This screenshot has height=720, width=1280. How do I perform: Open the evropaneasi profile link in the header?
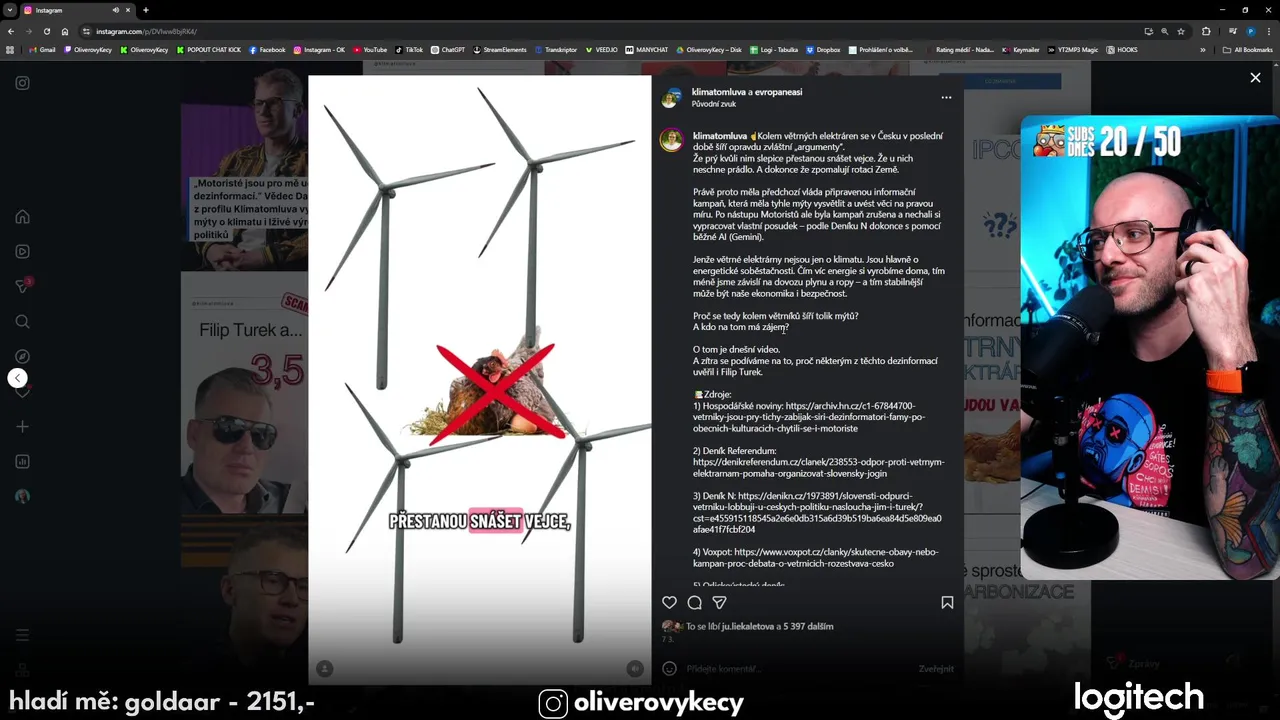click(x=779, y=92)
